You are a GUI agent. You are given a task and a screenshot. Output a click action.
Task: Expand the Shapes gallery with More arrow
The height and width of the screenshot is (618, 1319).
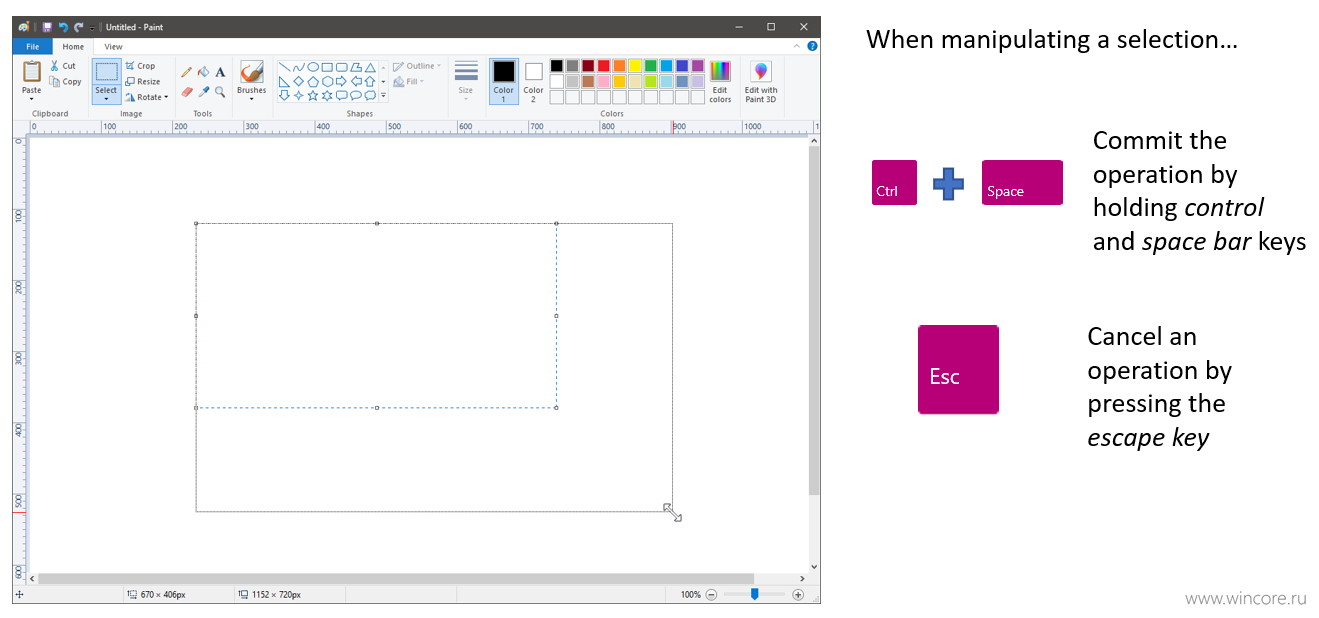point(383,96)
